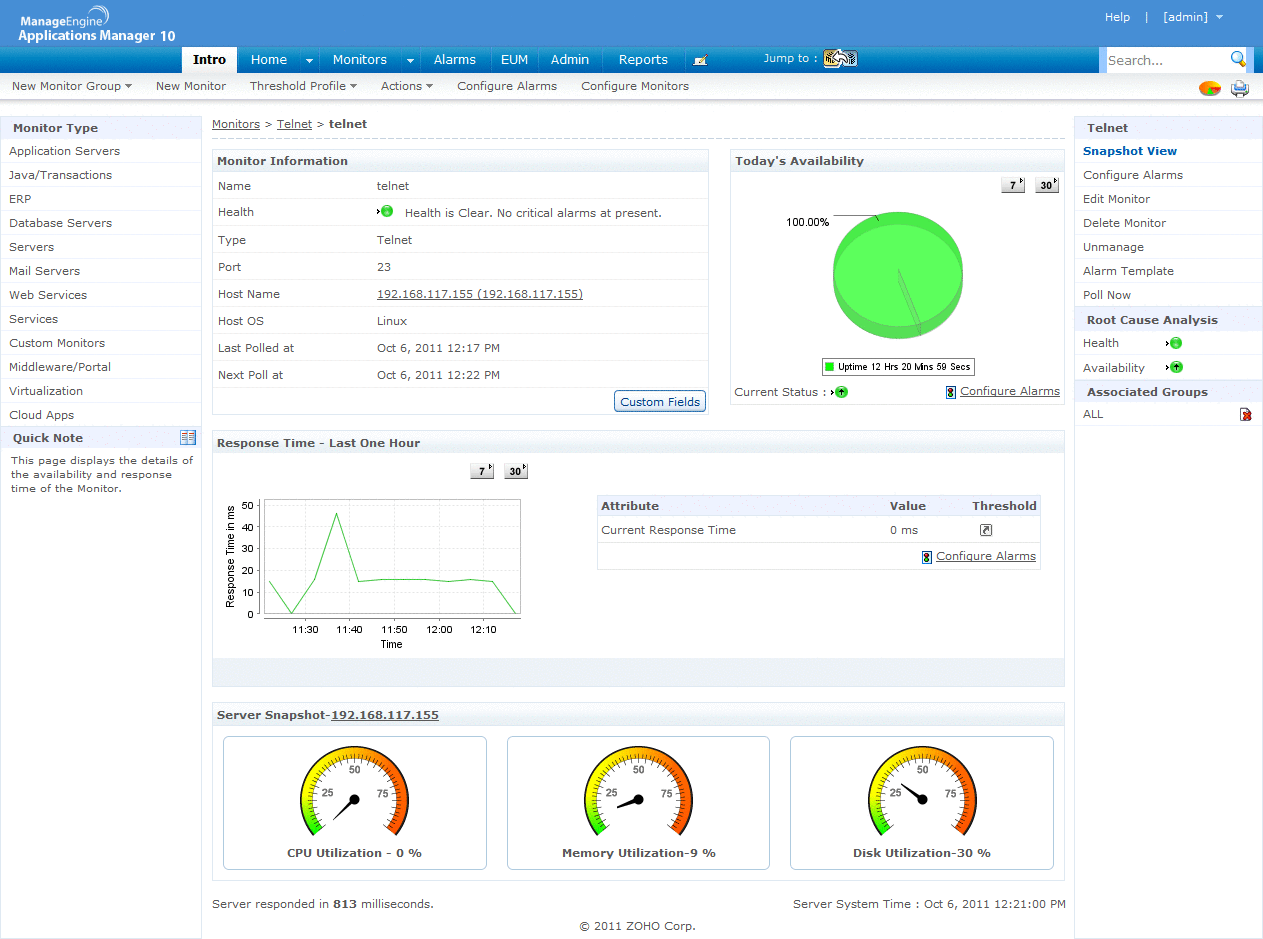This screenshot has width=1263, height=939.
Task: Open the Actions dropdown menu
Action: [406, 86]
